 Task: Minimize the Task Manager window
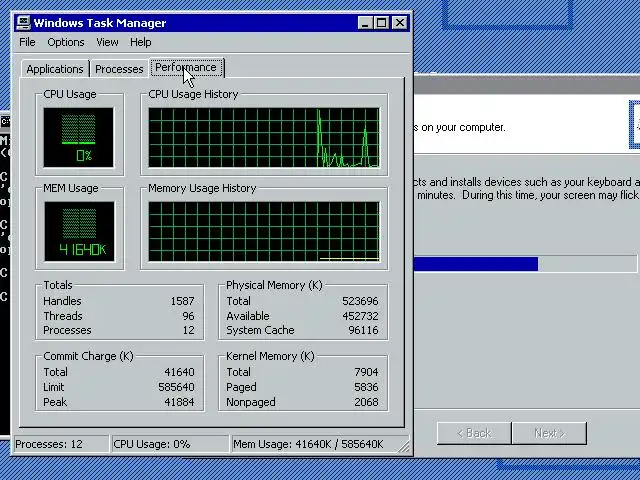pyautogui.click(x=365, y=22)
